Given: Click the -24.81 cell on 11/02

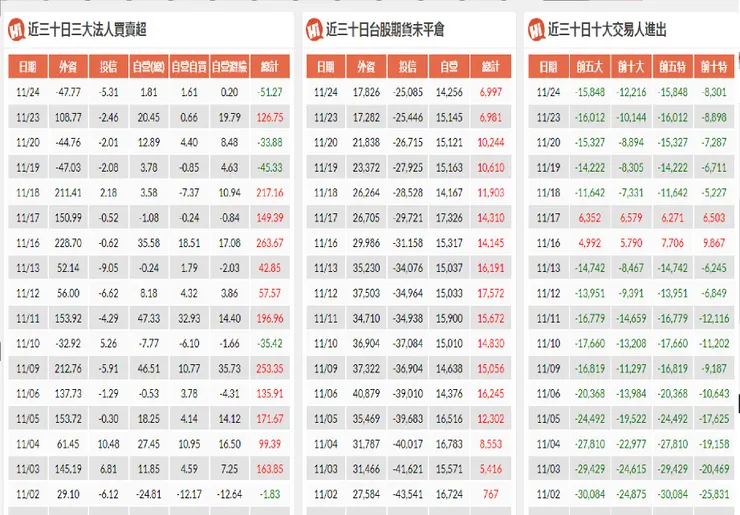Looking at the screenshot, I should (149, 494).
